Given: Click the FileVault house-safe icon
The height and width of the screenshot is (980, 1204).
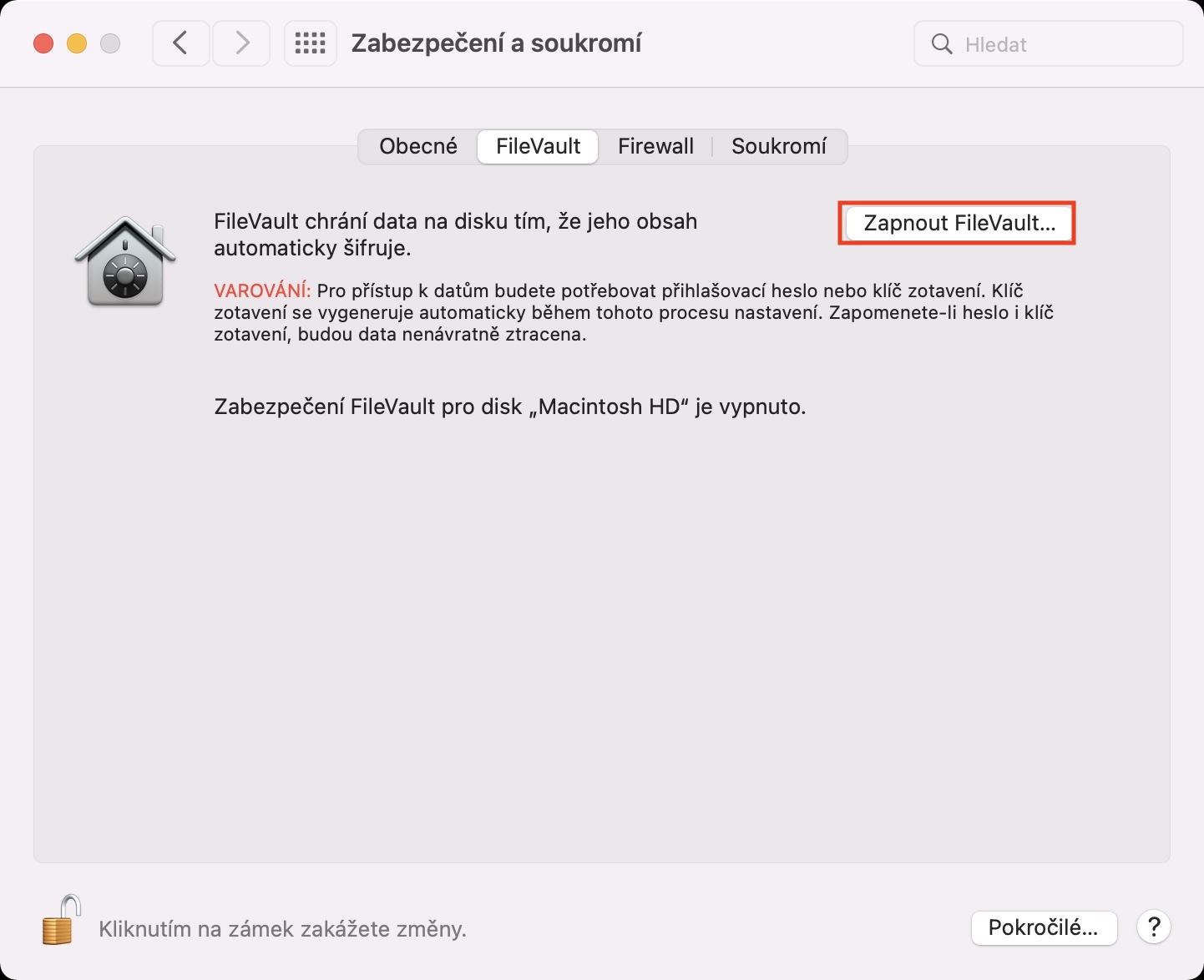Looking at the screenshot, I should coord(125,261).
